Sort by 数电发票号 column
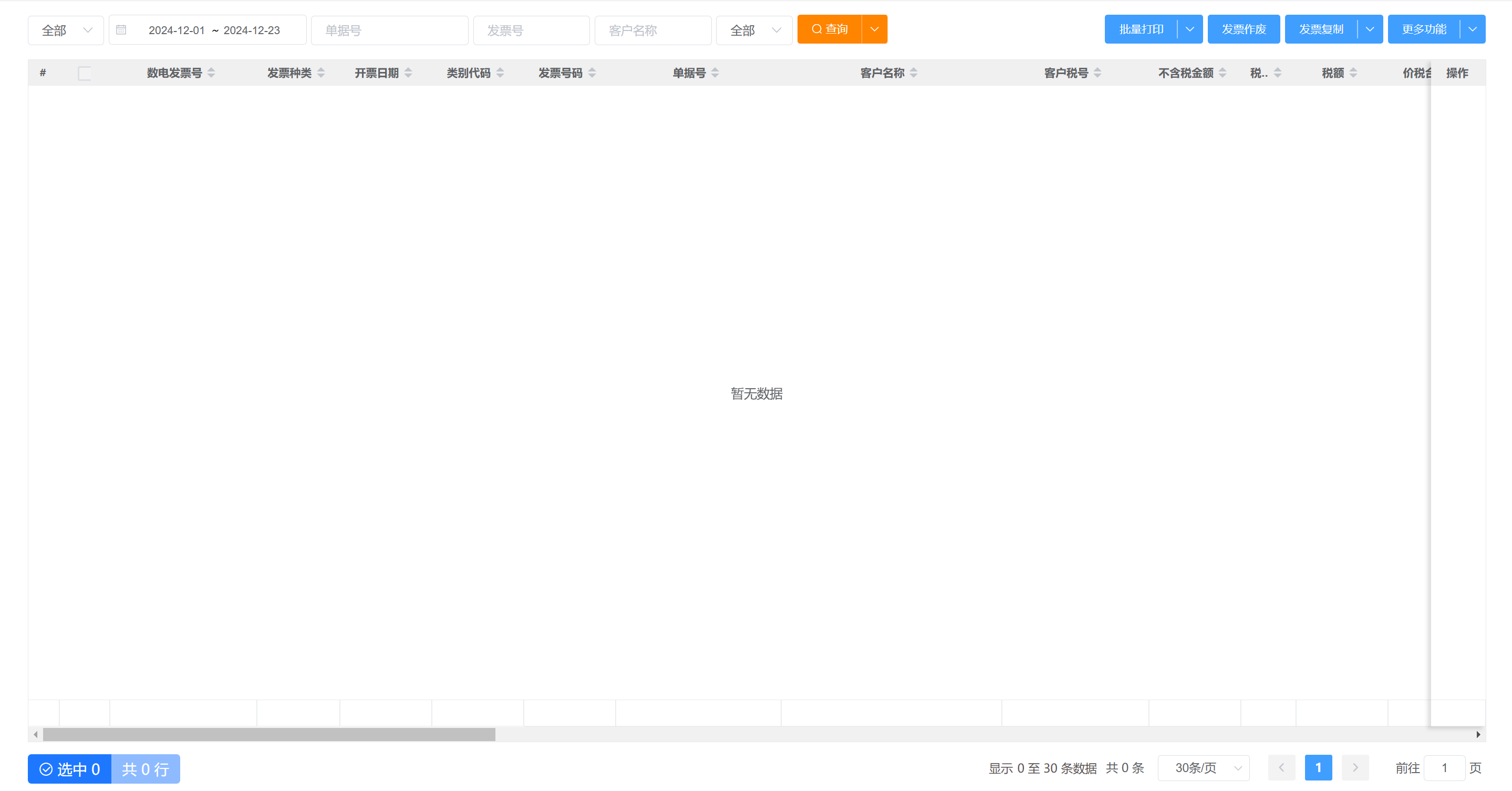Screen dimensions: 1512x791 (x=211, y=73)
